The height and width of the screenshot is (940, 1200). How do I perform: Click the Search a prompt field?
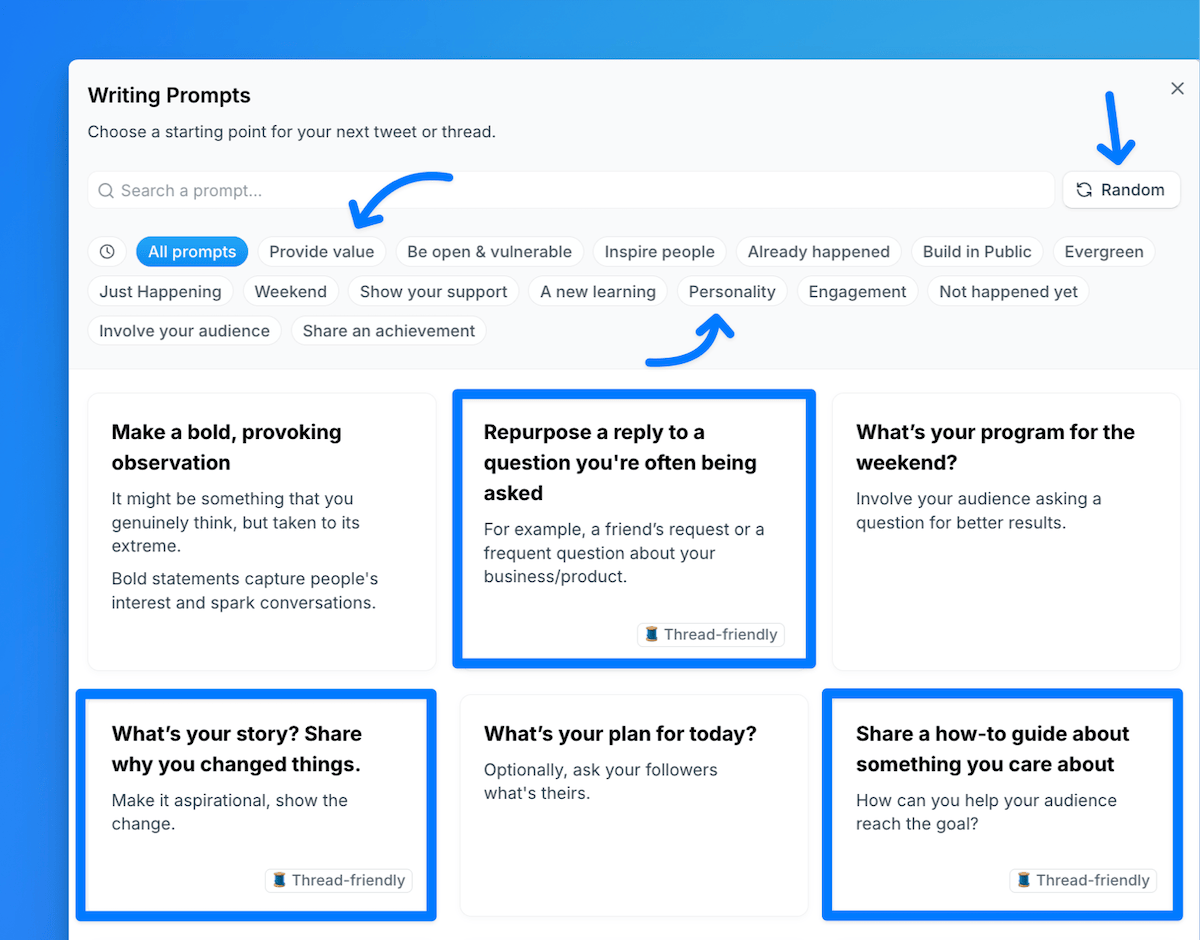pyautogui.click(x=570, y=190)
